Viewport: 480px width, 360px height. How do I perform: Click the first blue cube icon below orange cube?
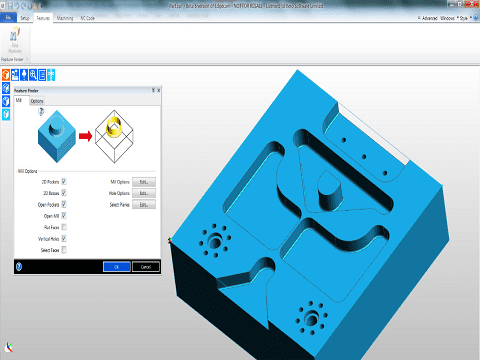(6, 88)
